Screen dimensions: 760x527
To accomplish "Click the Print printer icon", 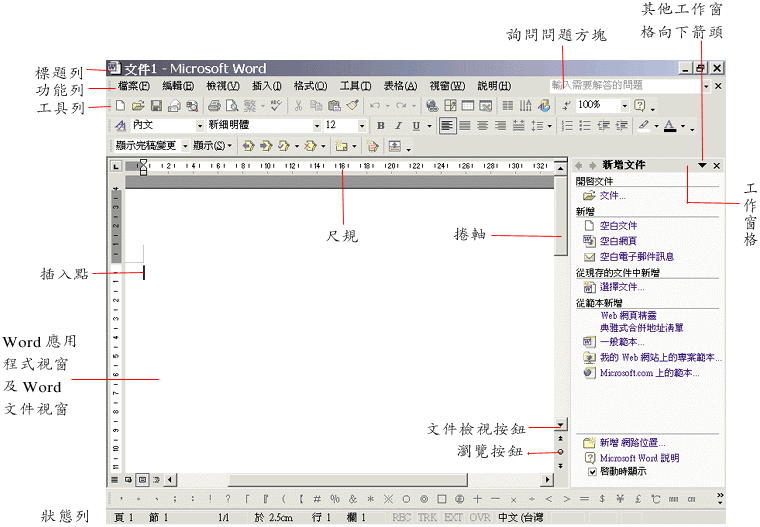I will [x=214, y=105].
